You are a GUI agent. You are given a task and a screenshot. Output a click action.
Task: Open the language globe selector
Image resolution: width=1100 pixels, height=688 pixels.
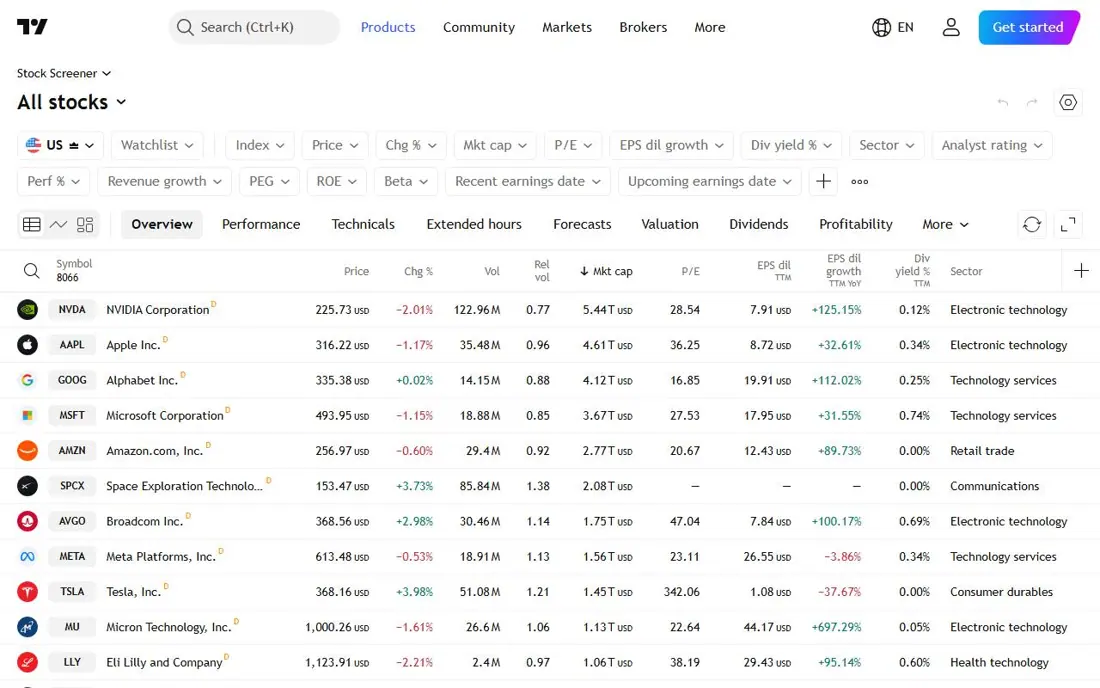tap(893, 27)
